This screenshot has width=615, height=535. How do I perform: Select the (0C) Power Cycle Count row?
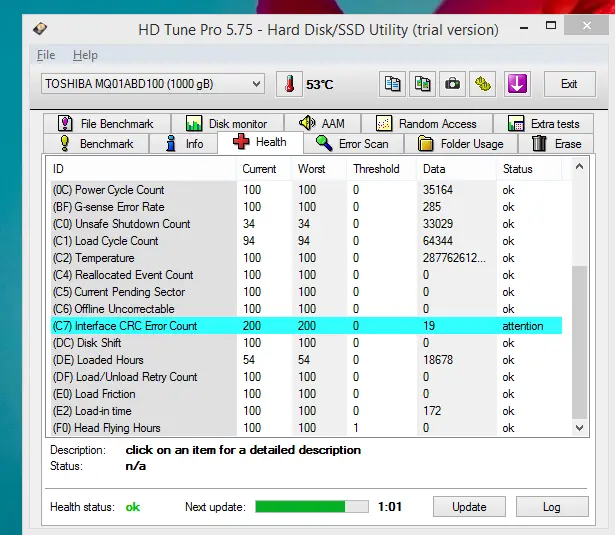(x=306, y=190)
